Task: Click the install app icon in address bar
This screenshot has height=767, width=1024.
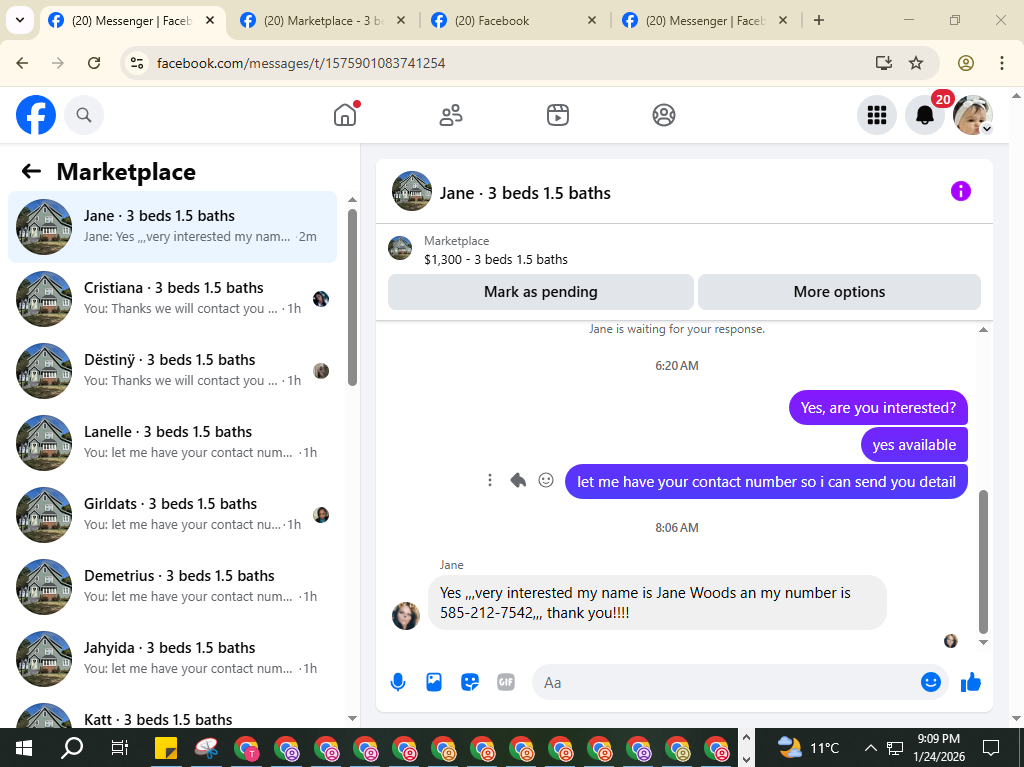Action: tap(884, 63)
